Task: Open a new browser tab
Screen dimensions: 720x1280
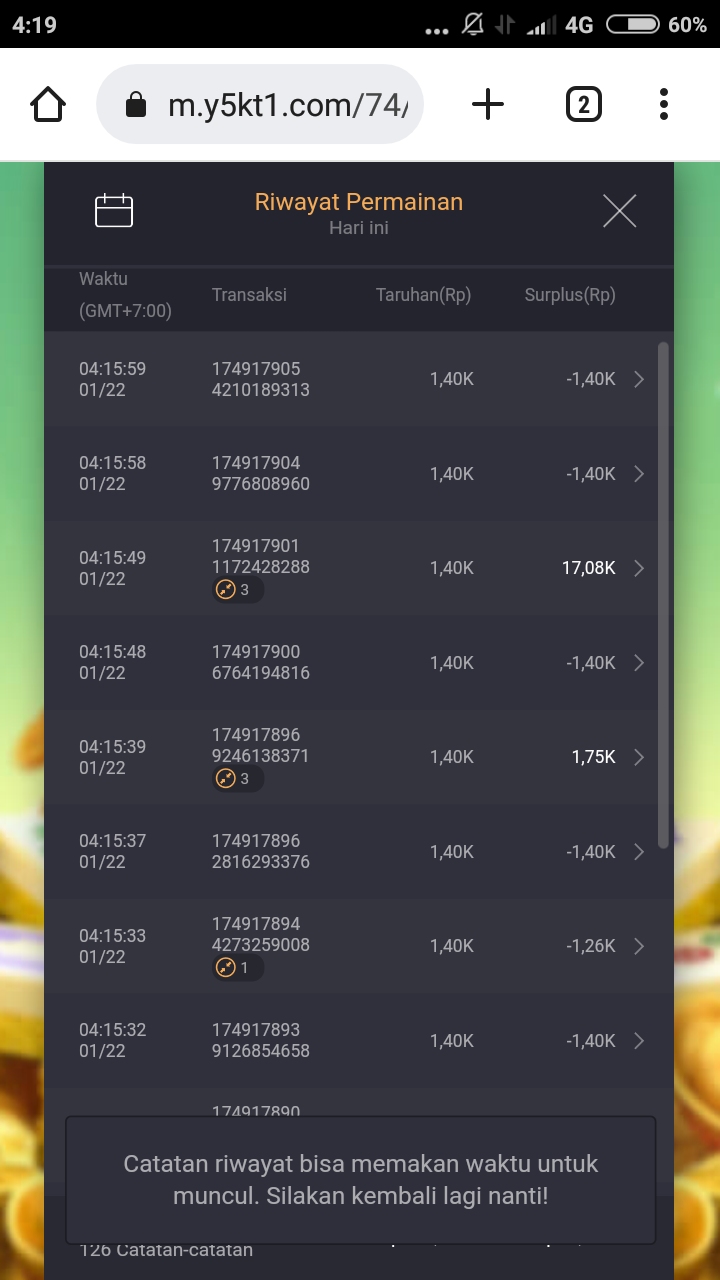Action: (x=488, y=104)
